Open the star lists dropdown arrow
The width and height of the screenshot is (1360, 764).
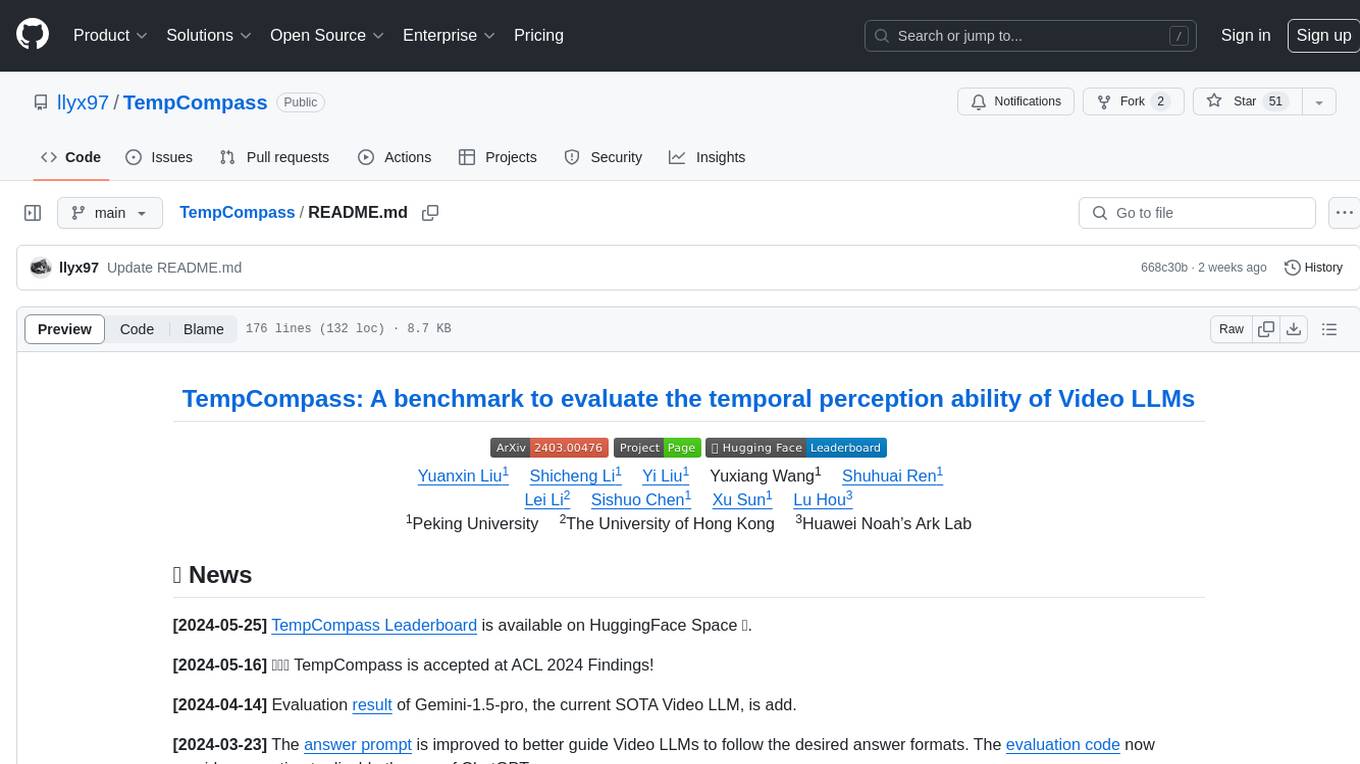coord(1319,102)
